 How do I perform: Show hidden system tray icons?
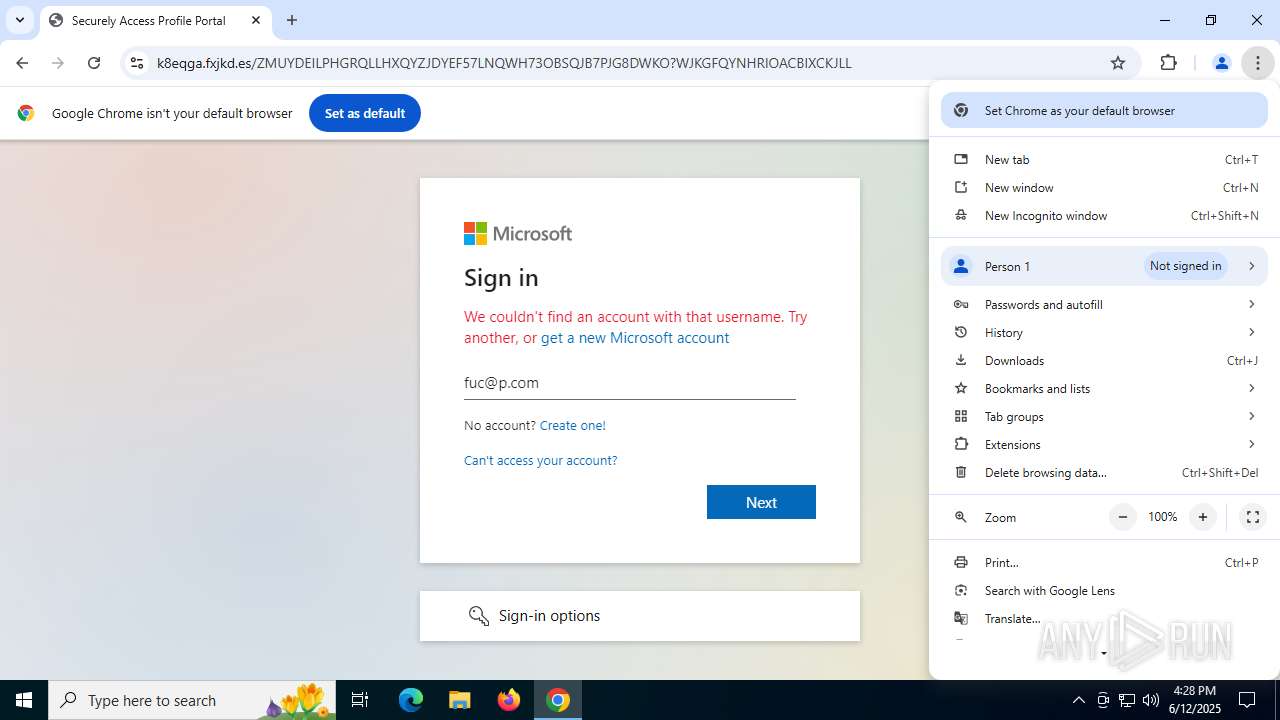pos(1078,700)
